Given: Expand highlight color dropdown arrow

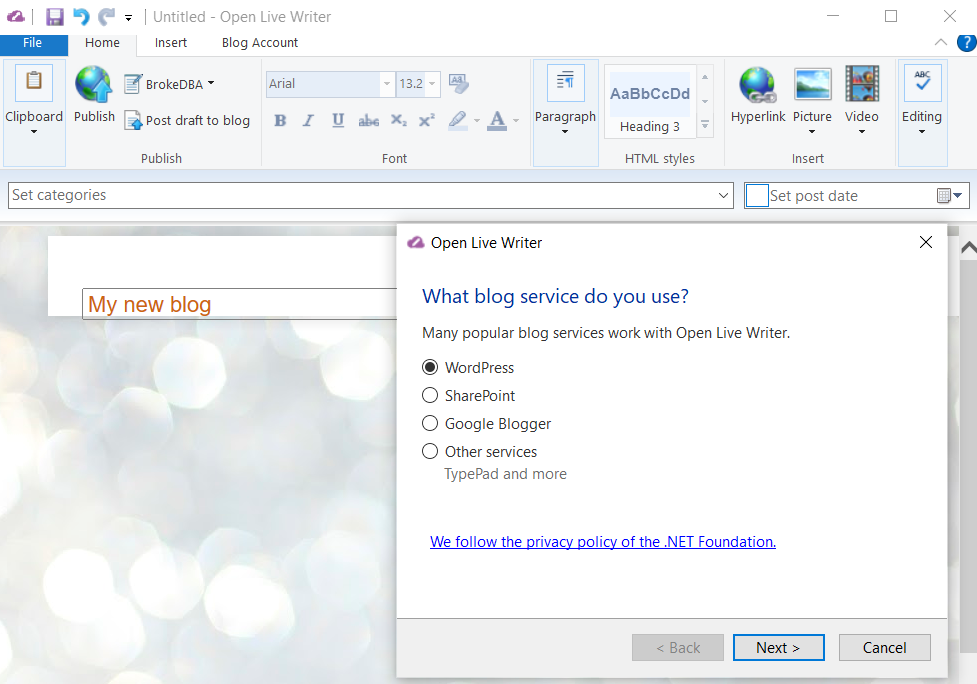Looking at the screenshot, I should click(x=477, y=120).
